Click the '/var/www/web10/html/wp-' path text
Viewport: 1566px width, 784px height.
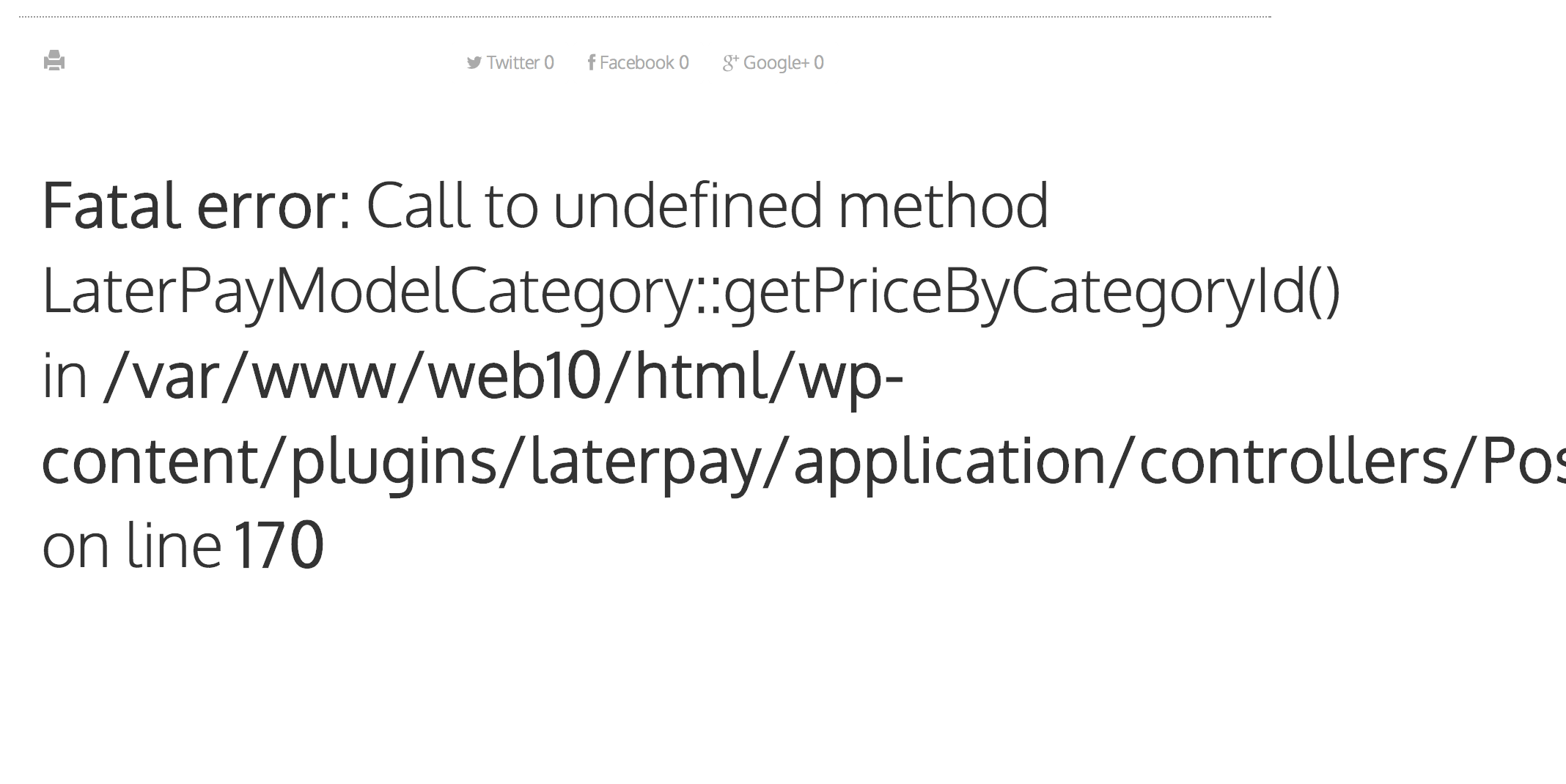504,376
